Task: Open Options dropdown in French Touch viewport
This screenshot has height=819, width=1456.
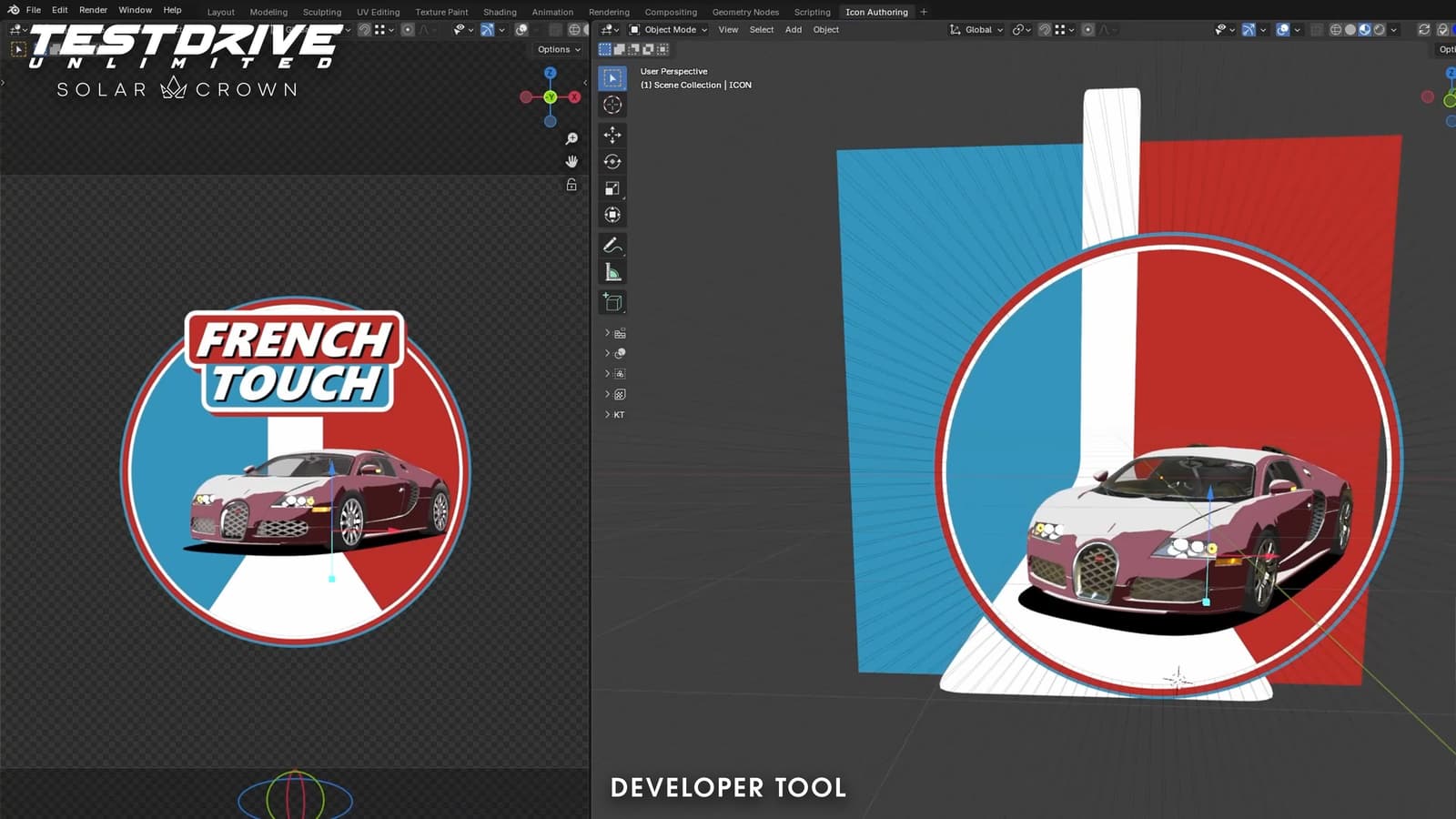Action: pos(559,49)
